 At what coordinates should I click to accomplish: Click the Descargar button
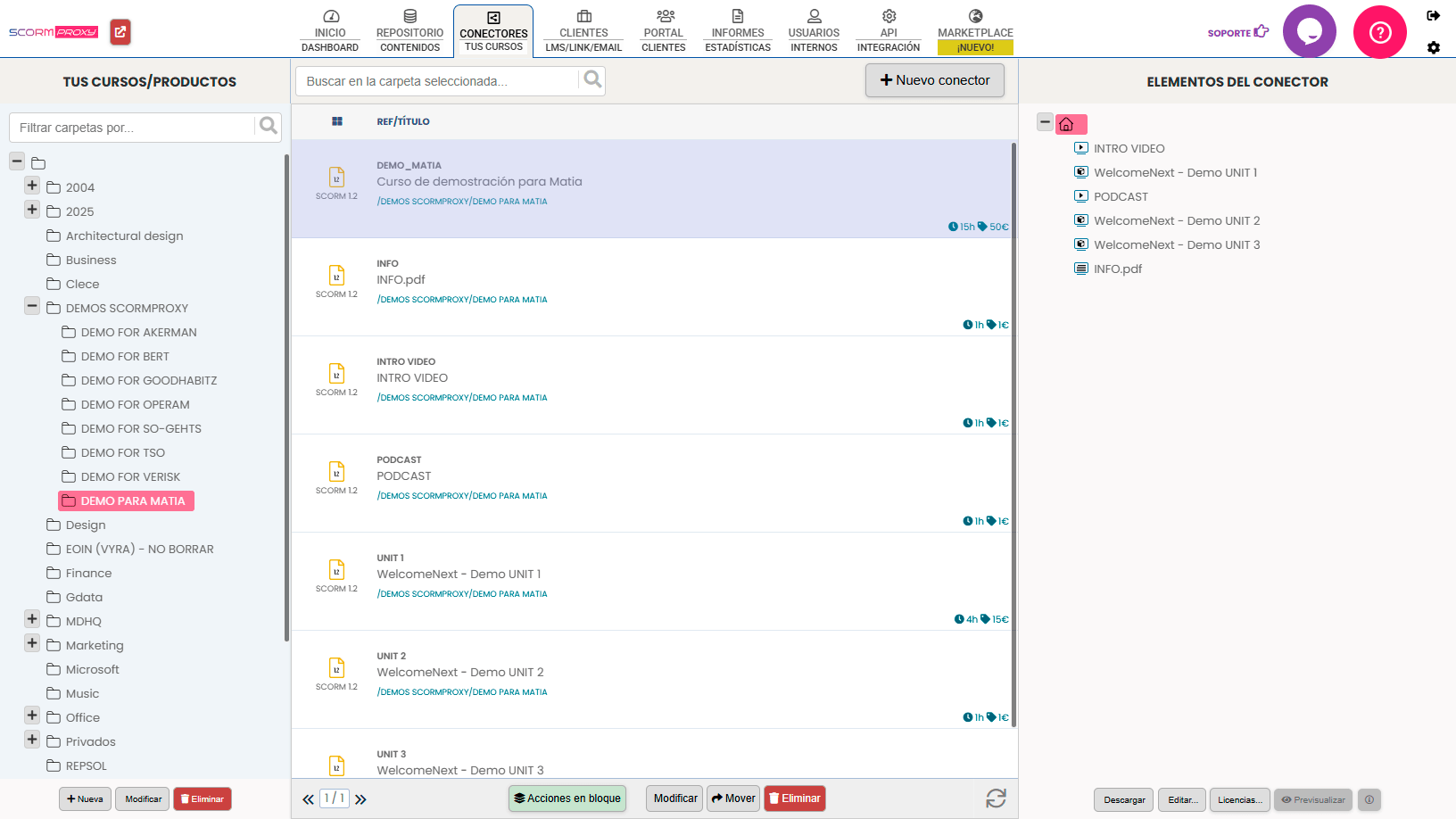tap(1124, 799)
